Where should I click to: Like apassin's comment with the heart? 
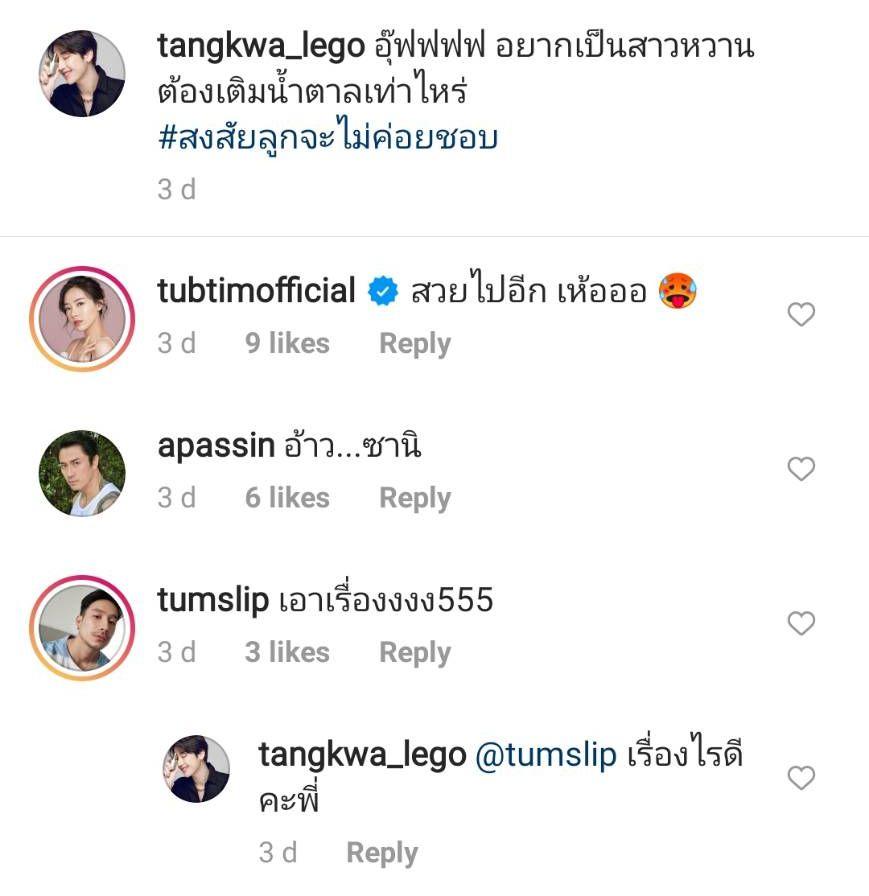click(x=801, y=469)
